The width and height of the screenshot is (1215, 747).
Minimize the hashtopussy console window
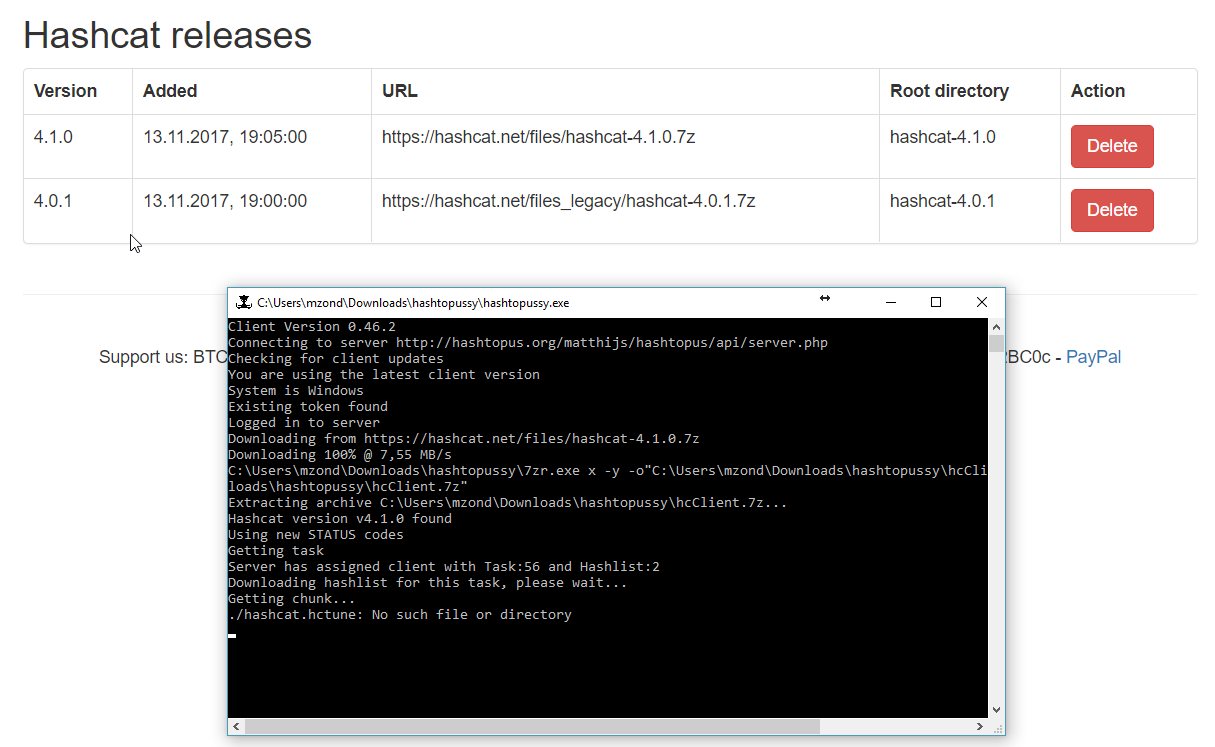pos(890,301)
